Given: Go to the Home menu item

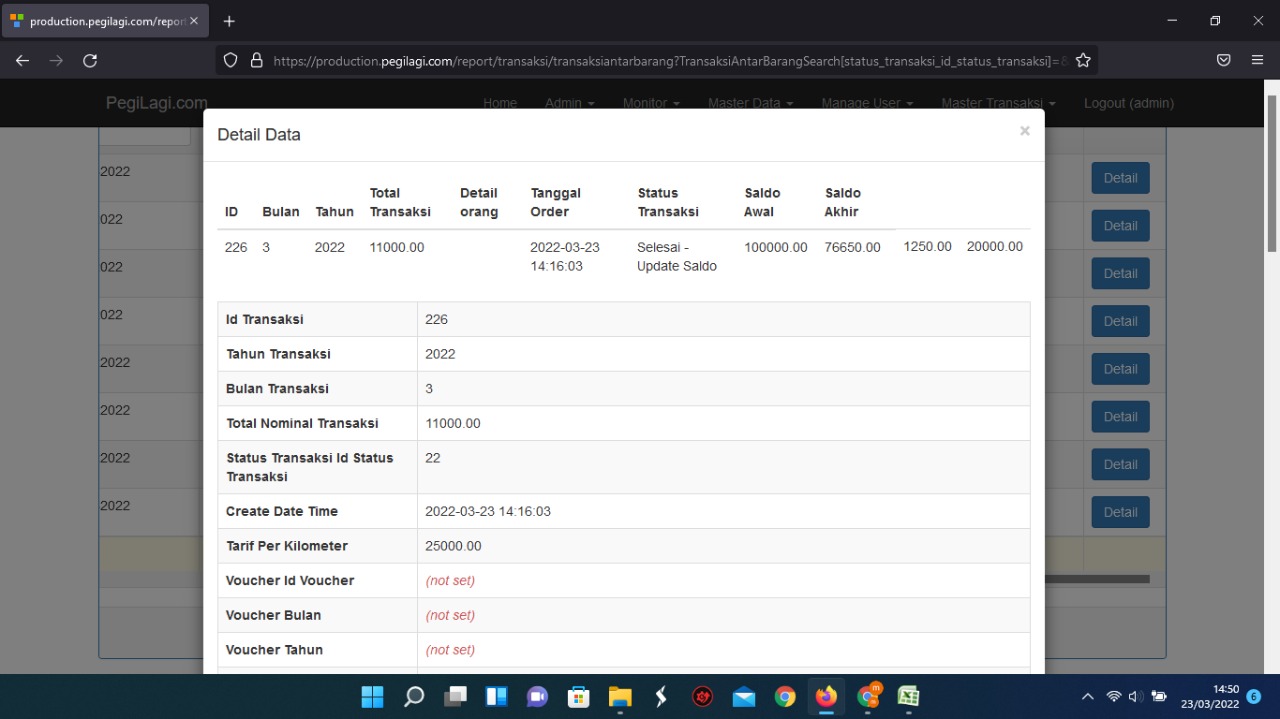Looking at the screenshot, I should click(500, 103).
